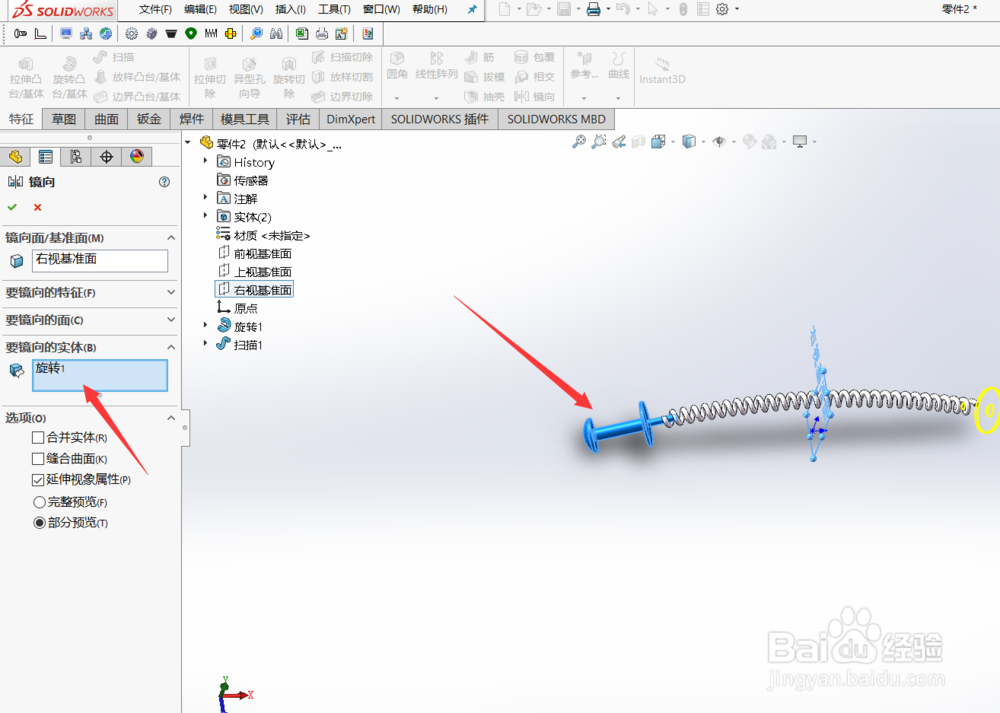Enable the 合并实体(R) checkbox

[x=38, y=437]
